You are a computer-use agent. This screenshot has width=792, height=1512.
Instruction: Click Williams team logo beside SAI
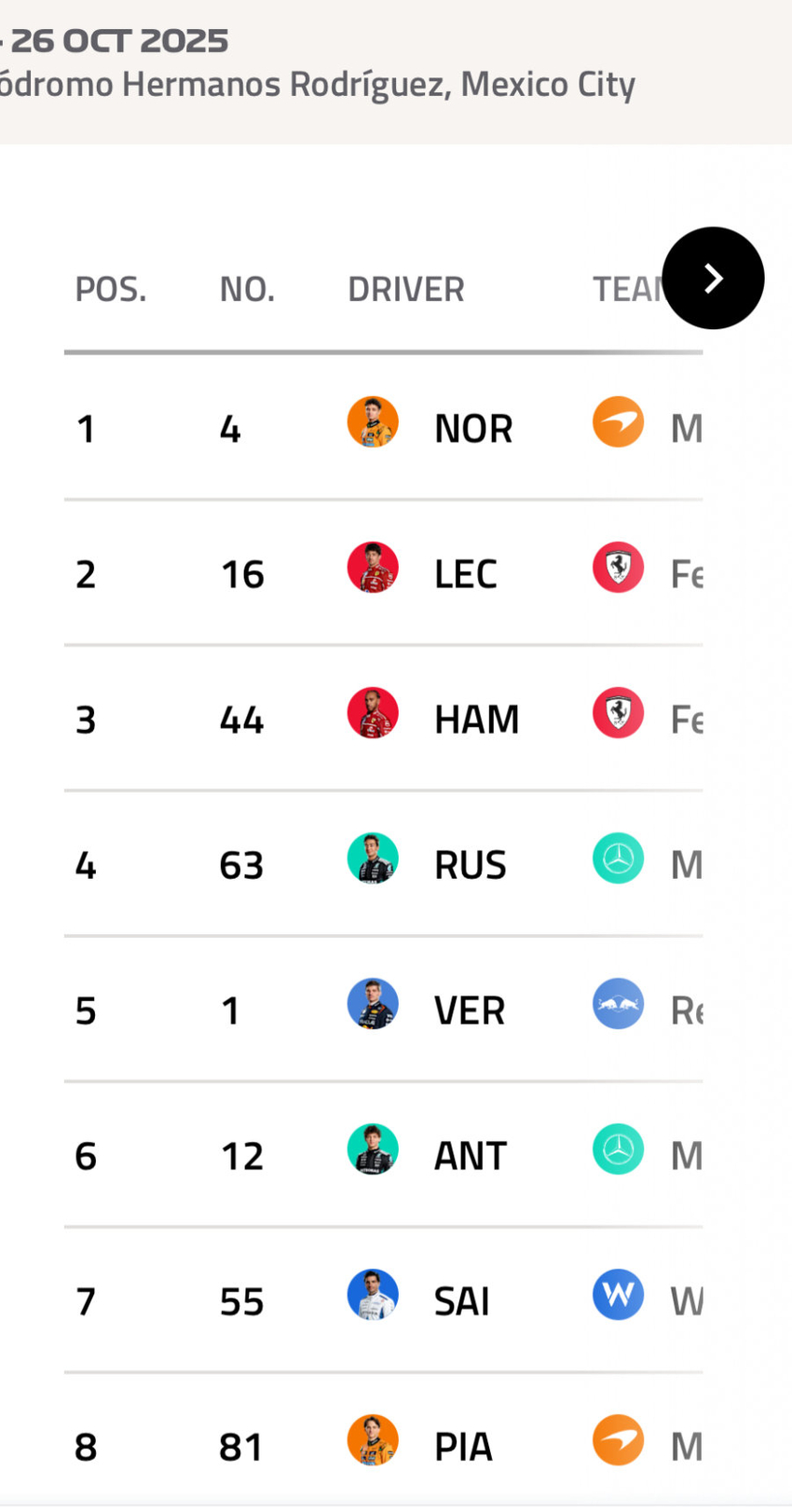pos(618,1295)
